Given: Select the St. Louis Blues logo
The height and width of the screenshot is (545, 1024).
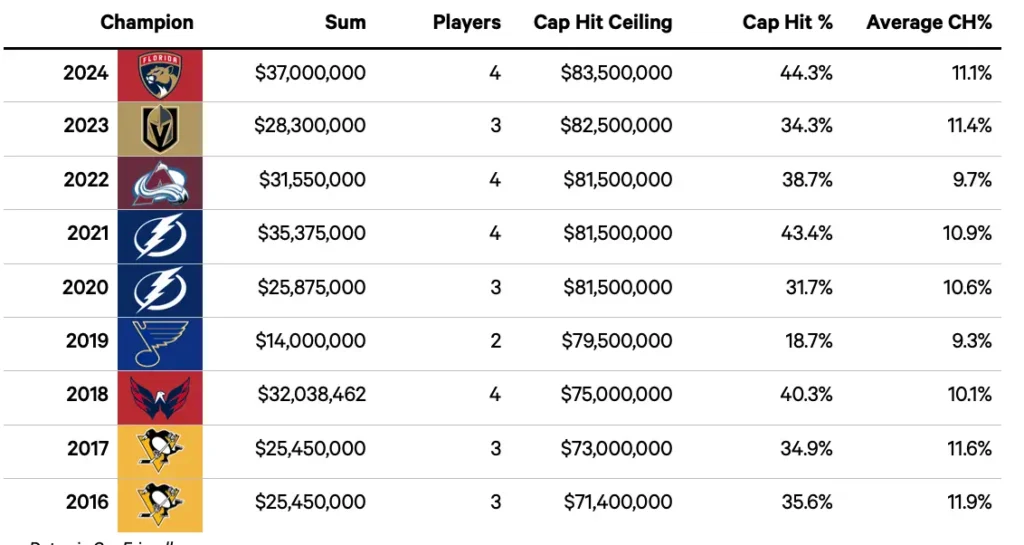Looking at the screenshot, I should 160,342.
